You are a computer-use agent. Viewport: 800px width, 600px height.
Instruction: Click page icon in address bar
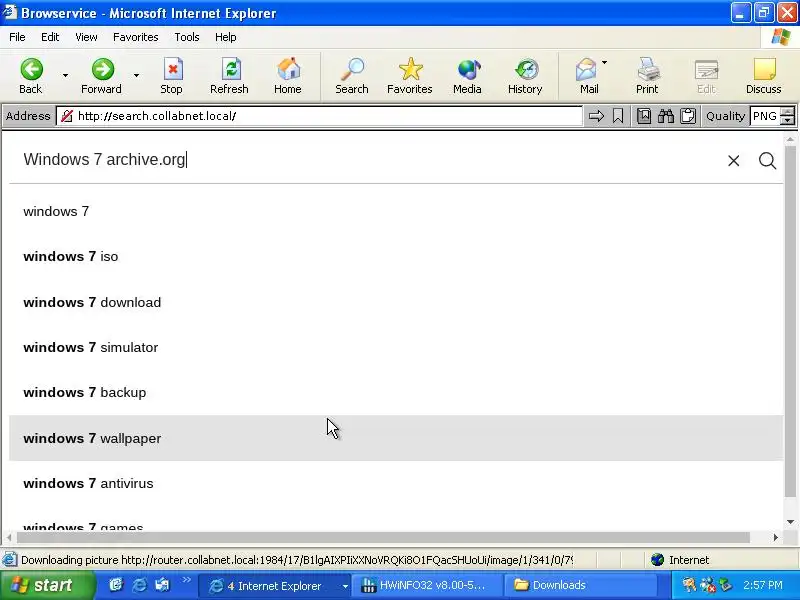tap(66, 116)
